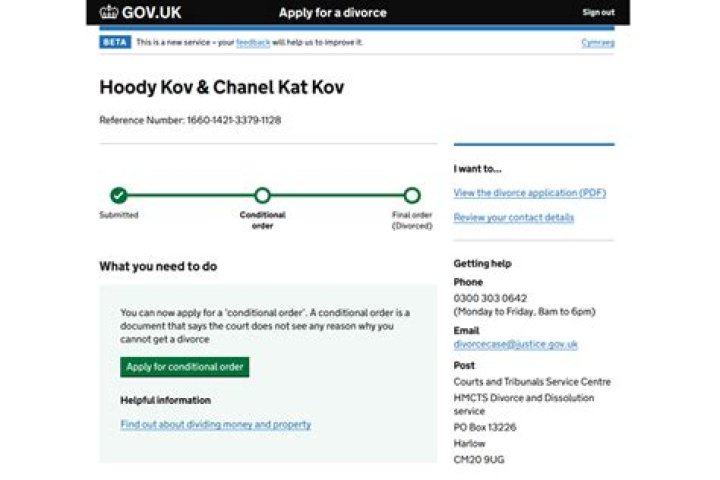Image resolution: width=720 pixels, height=480 pixels.
Task: Click the phone number 0300 303 0642
Action: click(490, 298)
